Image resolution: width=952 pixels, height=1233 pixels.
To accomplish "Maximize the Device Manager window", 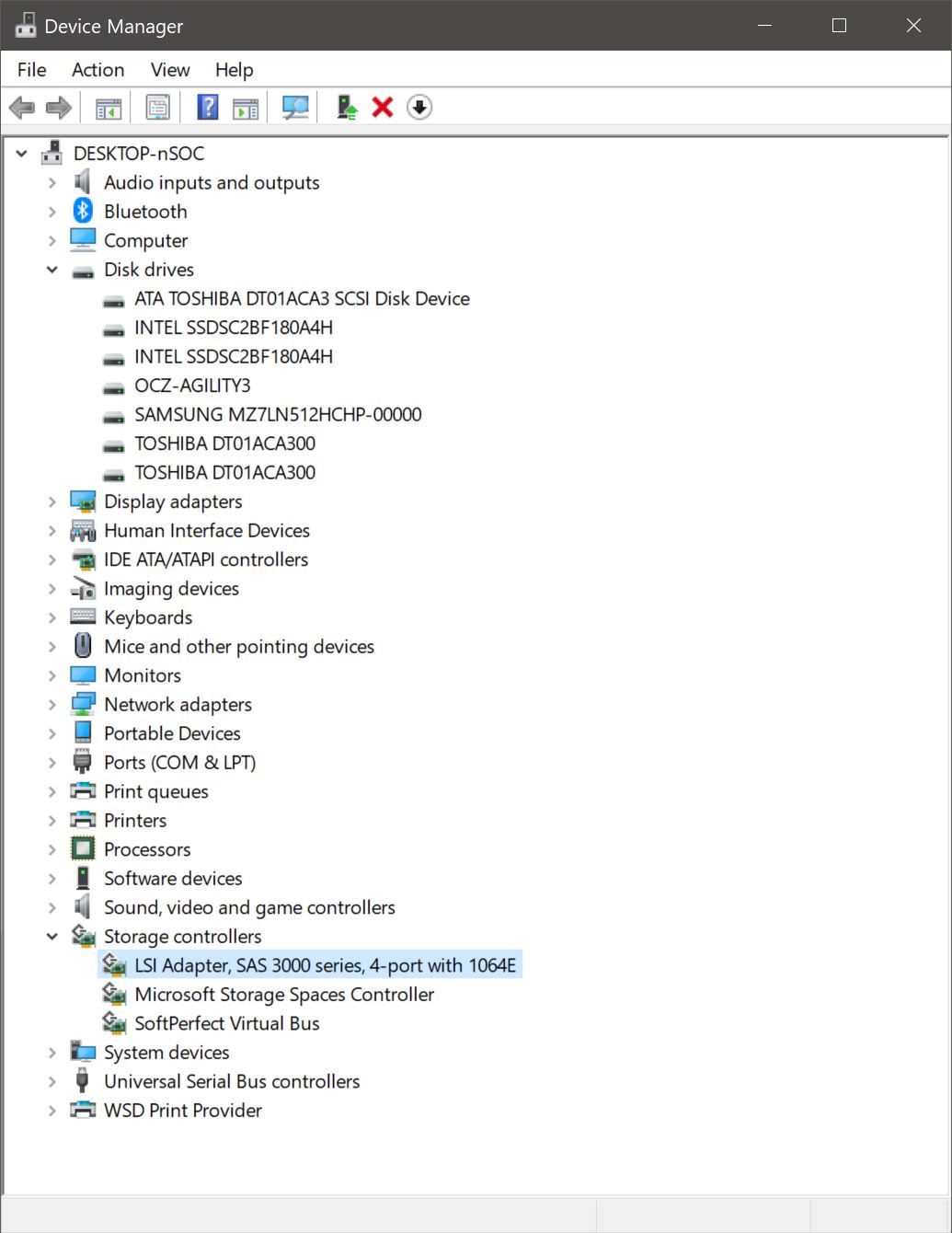I will pos(839,26).
